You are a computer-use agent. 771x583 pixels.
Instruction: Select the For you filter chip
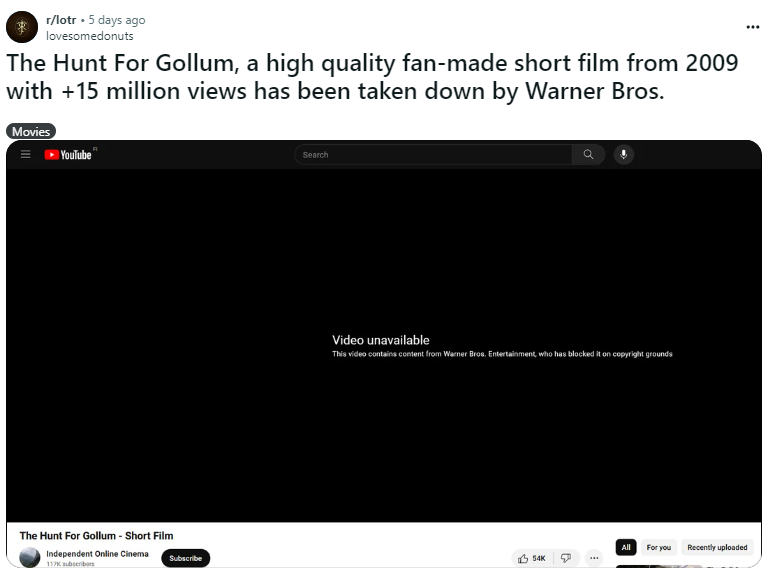(658, 547)
